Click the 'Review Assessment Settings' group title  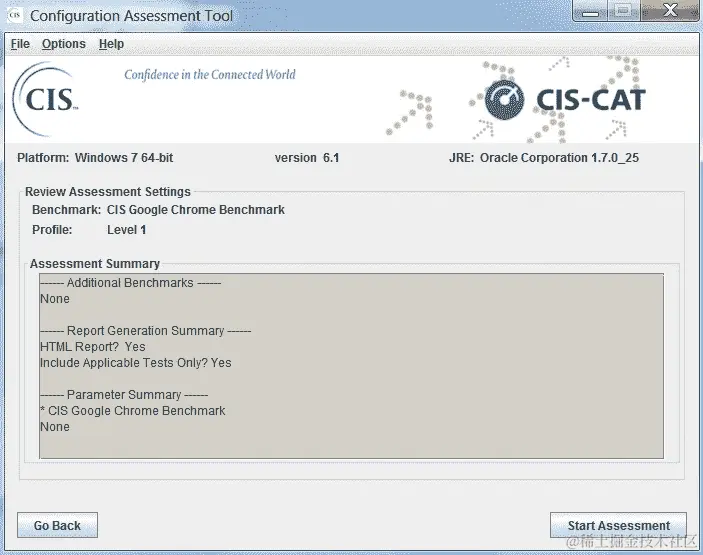click(x=108, y=192)
